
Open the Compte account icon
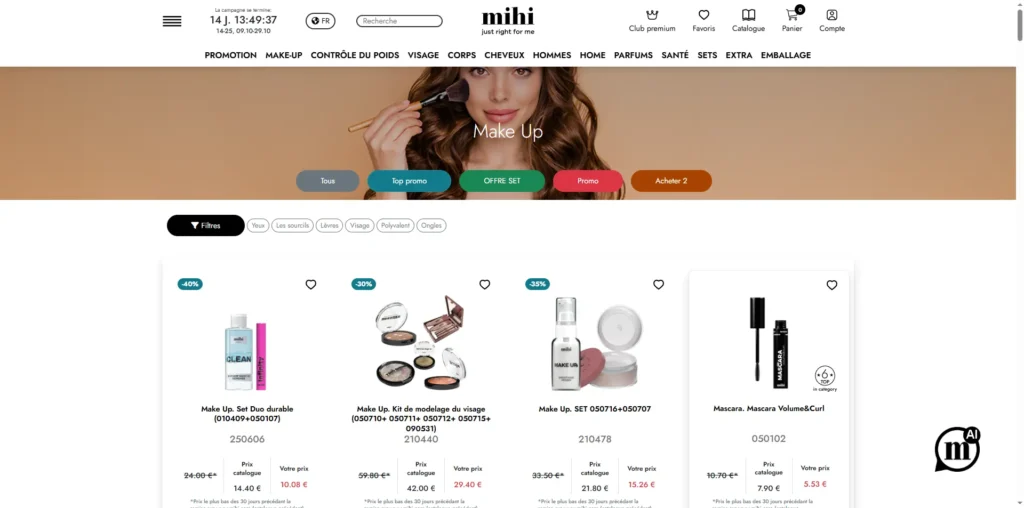[832, 15]
